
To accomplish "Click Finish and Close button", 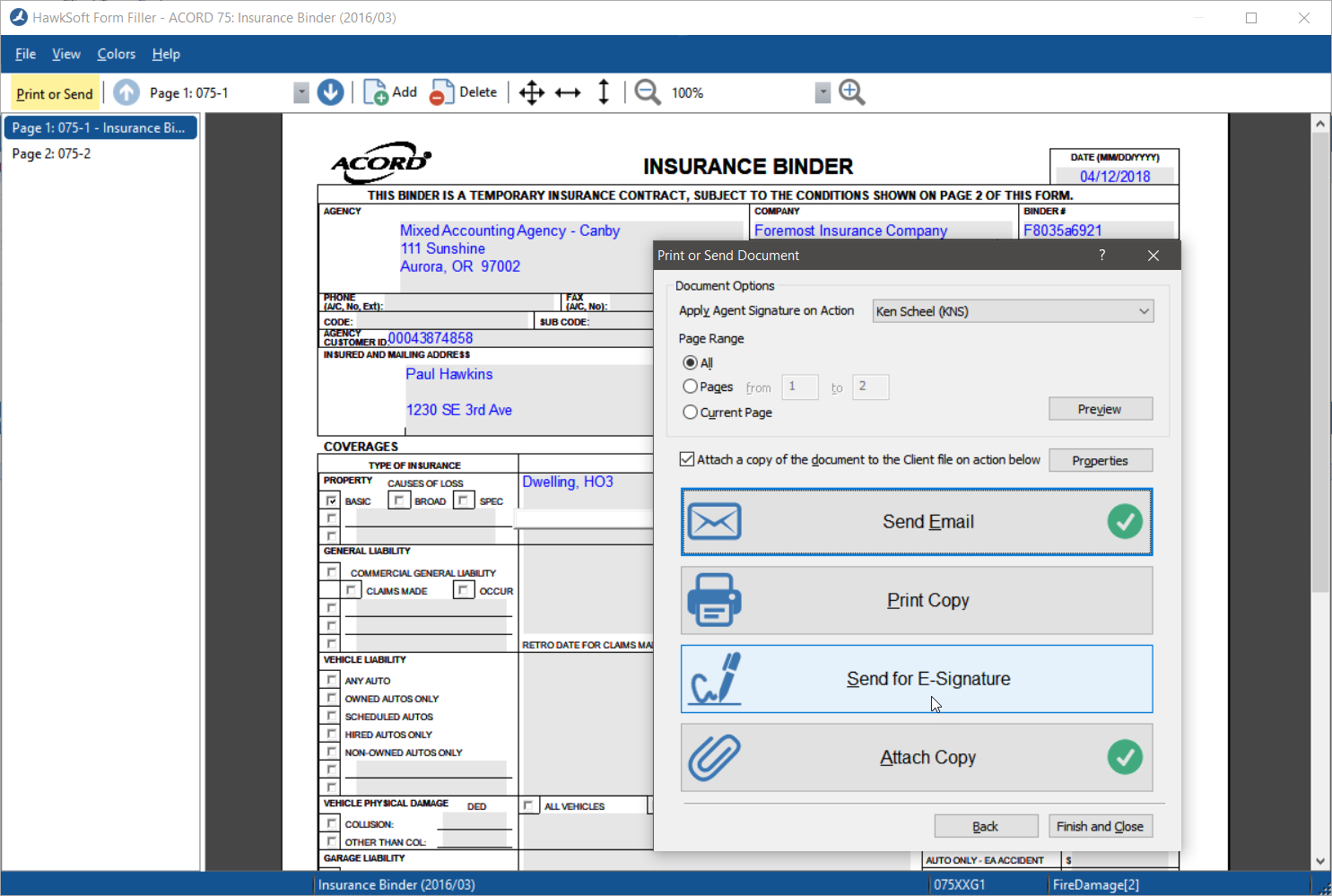I will pyautogui.click(x=1100, y=826).
